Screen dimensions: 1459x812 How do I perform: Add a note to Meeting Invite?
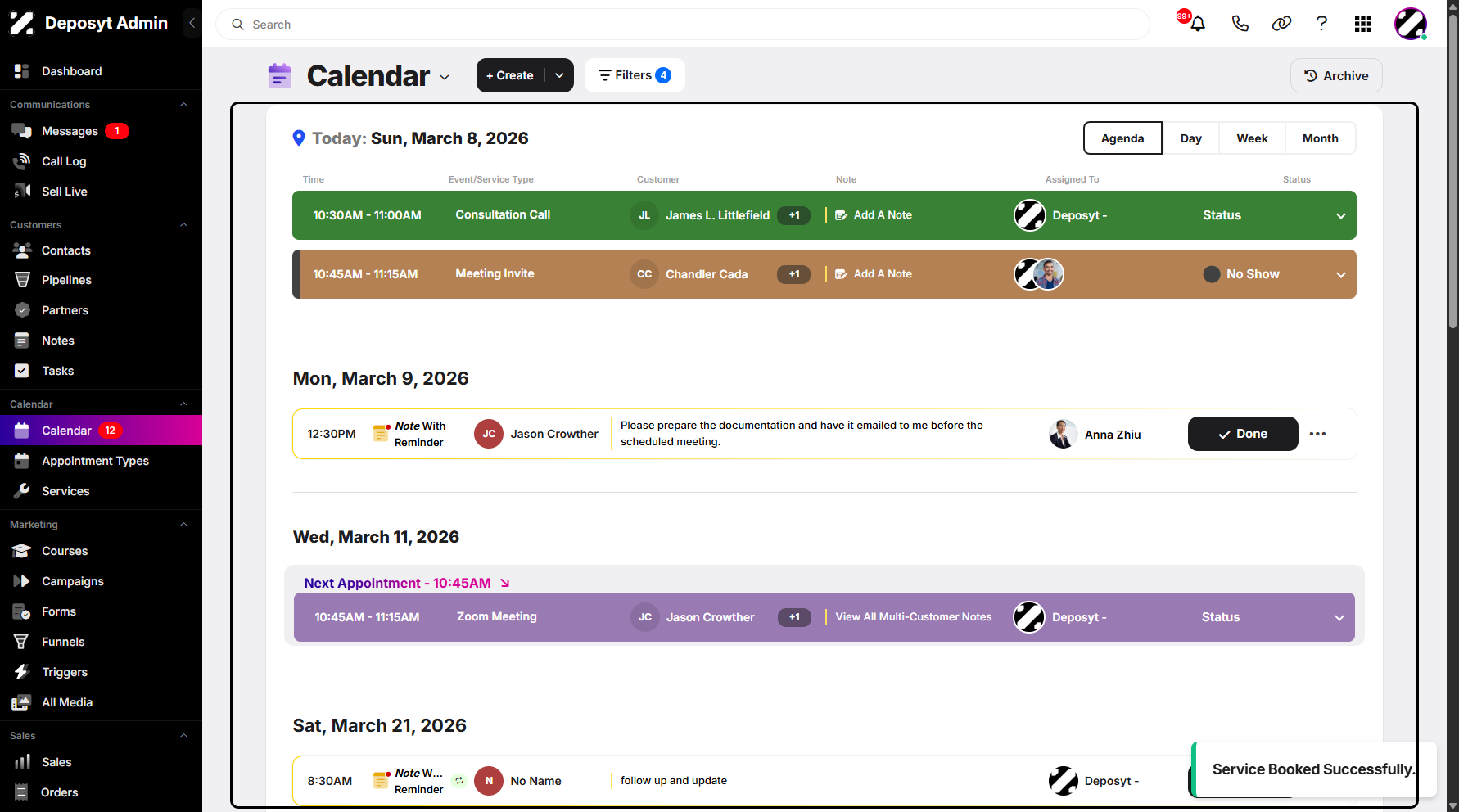(874, 274)
